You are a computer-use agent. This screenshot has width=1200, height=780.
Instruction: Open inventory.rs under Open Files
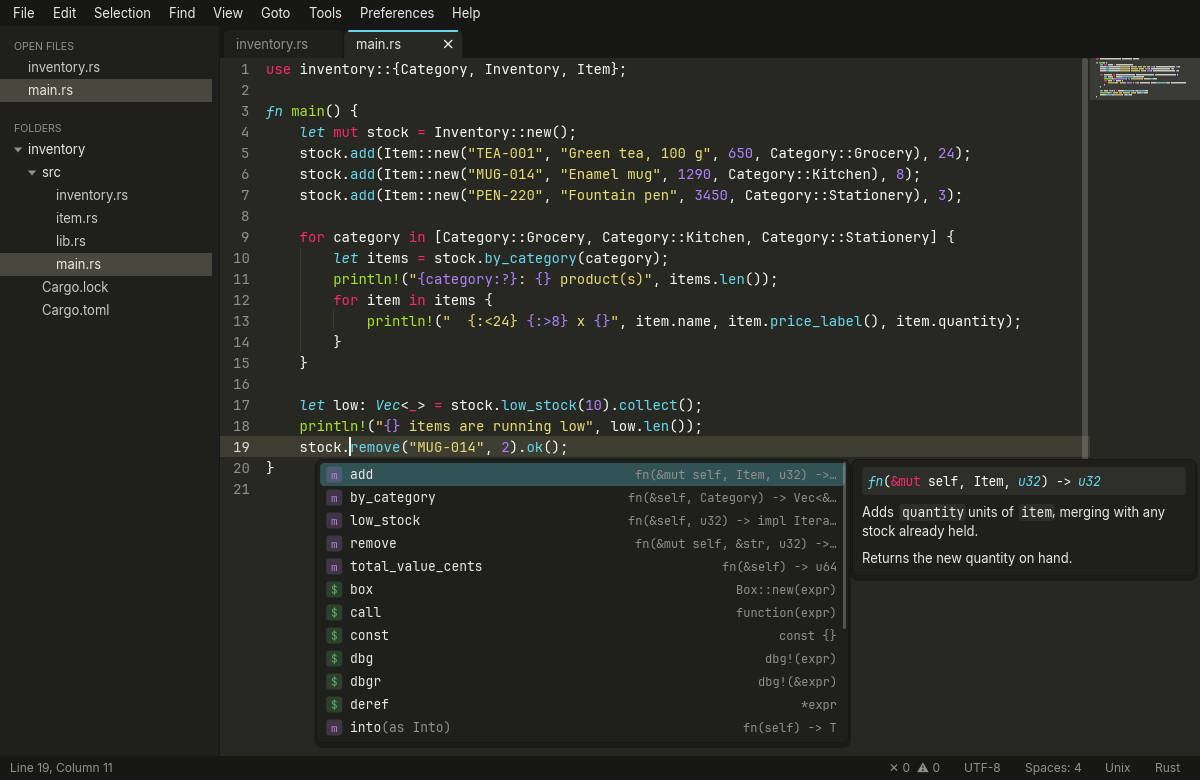click(106, 67)
